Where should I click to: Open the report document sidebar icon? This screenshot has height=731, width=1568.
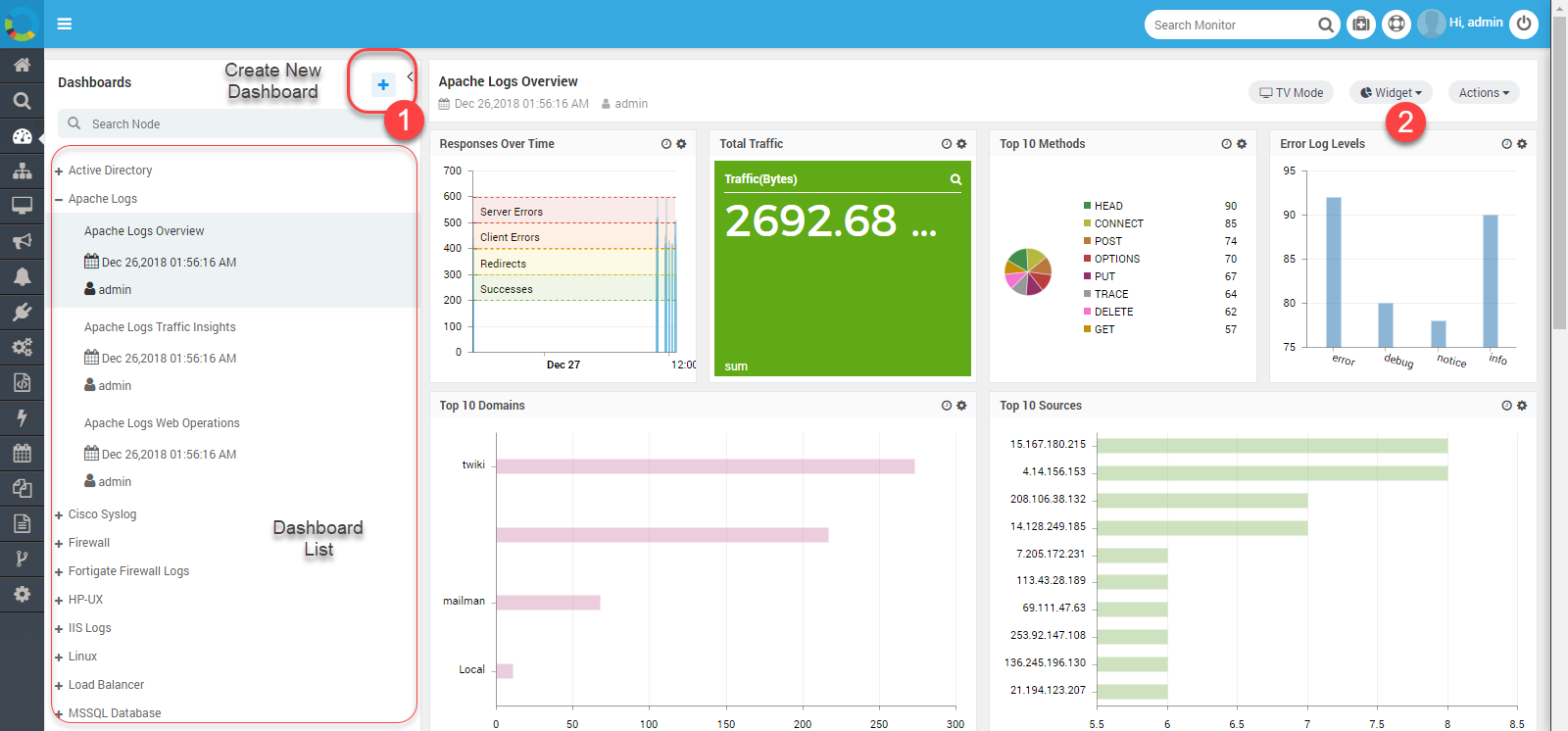click(22, 523)
